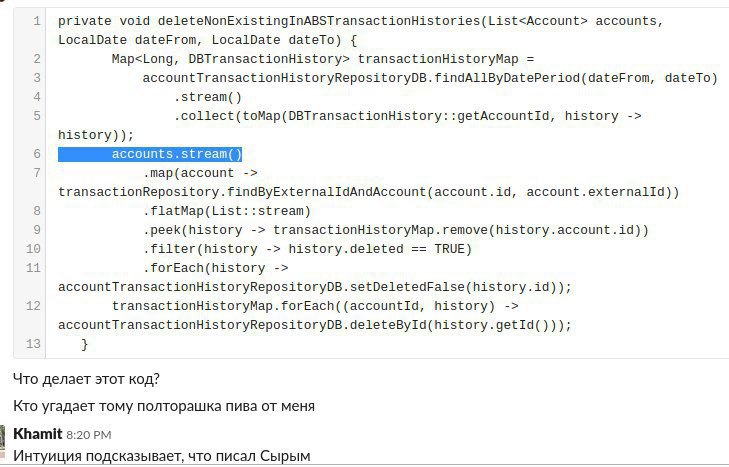Click line number 12 in code gutter
The height and width of the screenshot is (467, 729).
33,306
